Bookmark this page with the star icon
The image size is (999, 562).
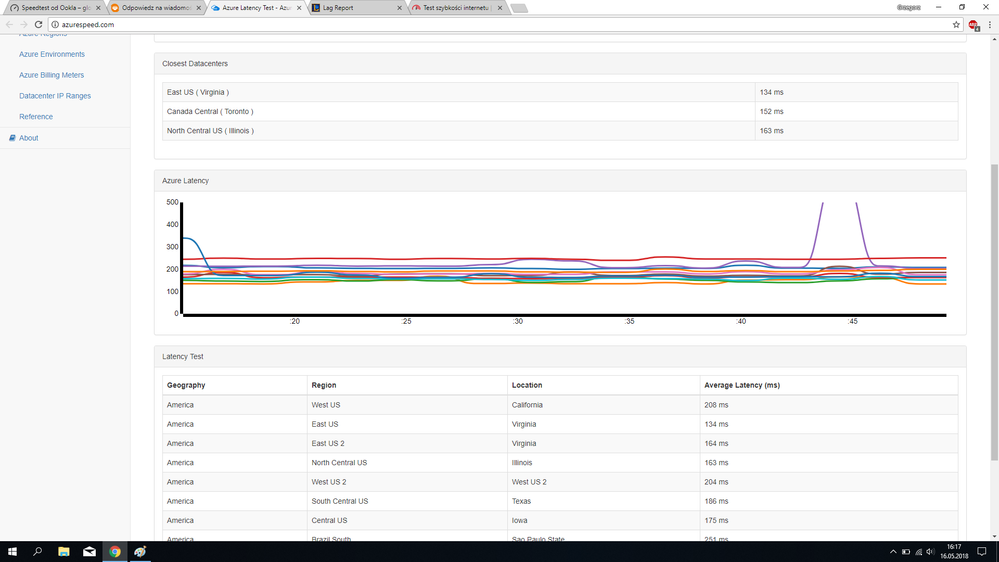pyautogui.click(x=956, y=24)
